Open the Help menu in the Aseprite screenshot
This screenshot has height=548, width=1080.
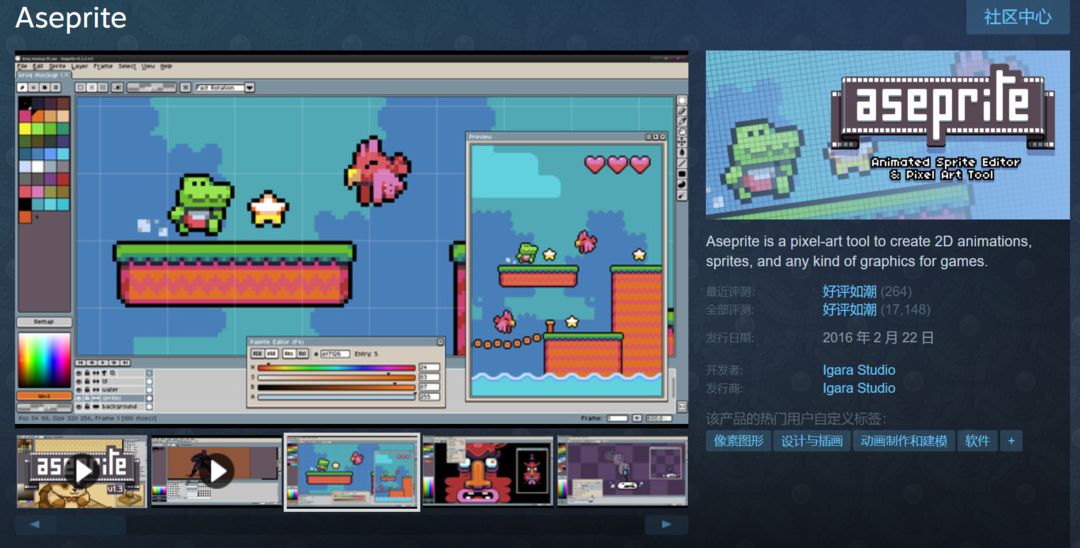166,66
